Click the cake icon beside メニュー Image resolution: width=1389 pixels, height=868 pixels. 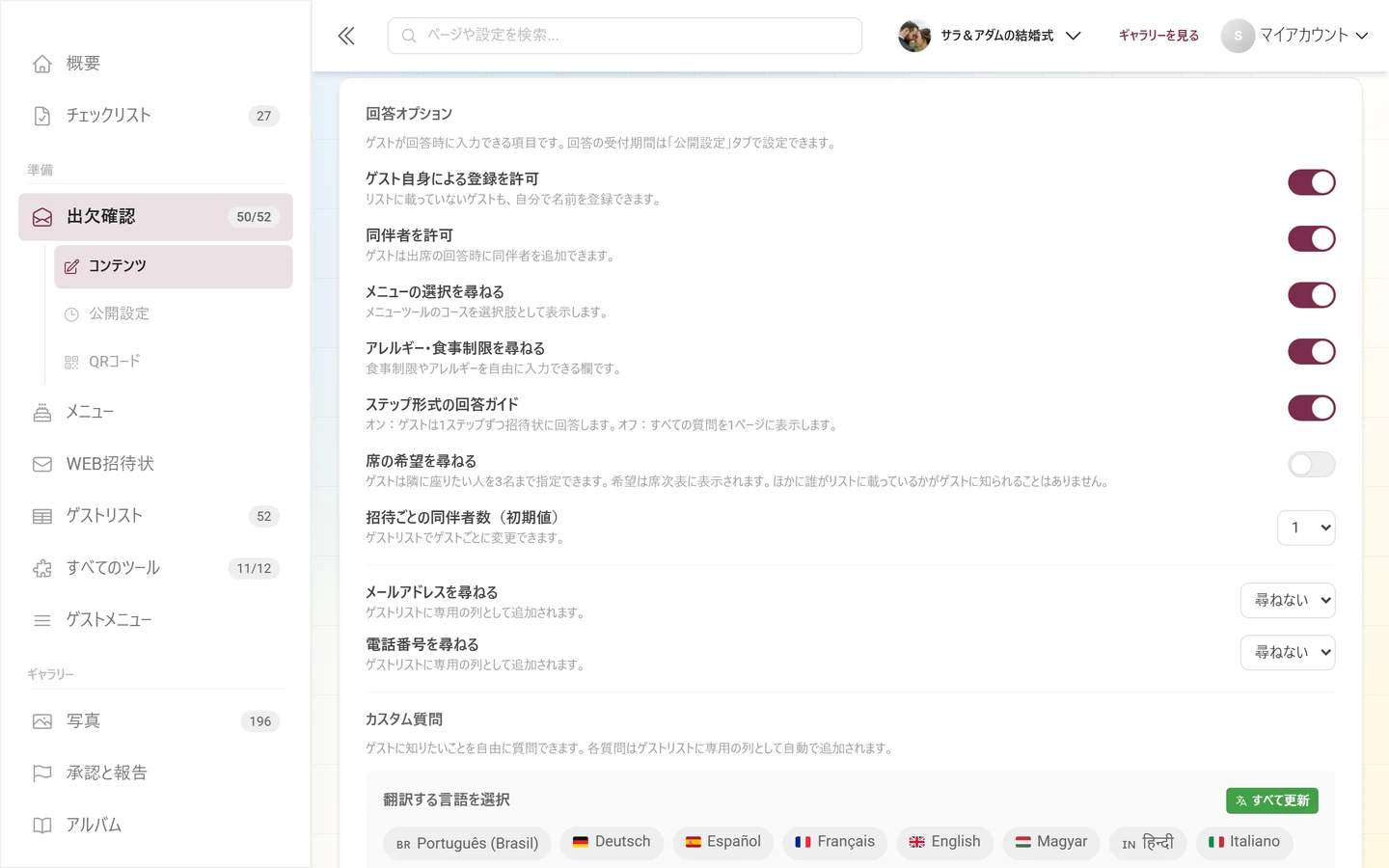pyautogui.click(x=42, y=413)
